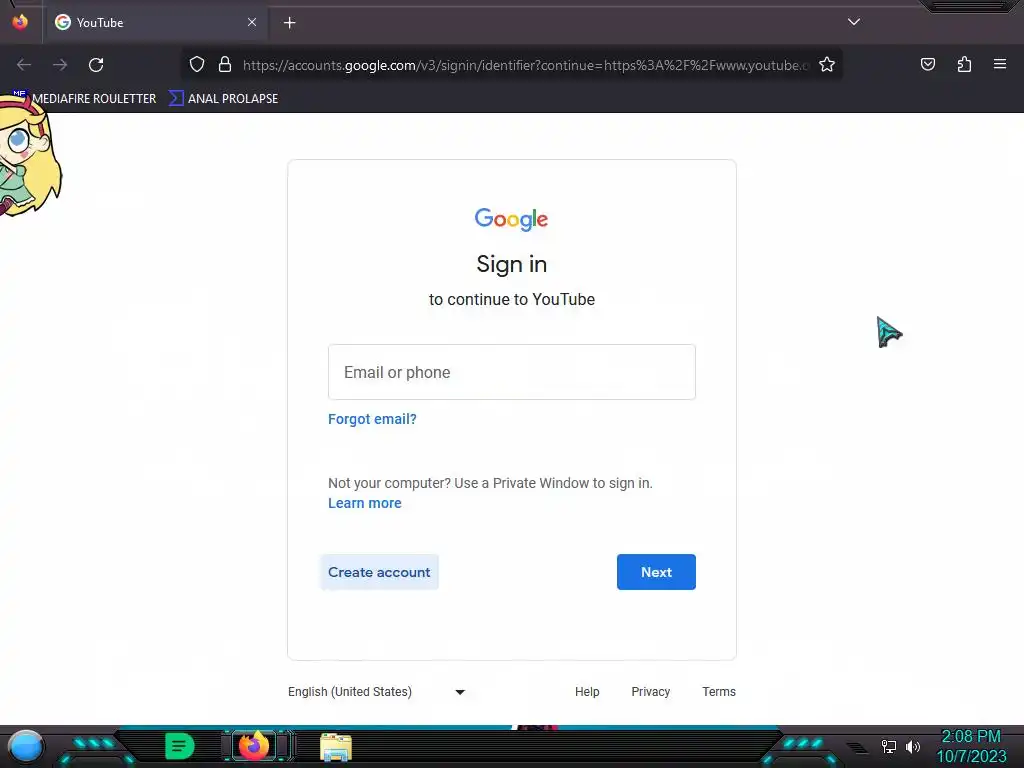
Task: Open the Extensions menu
Action: (x=964, y=64)
